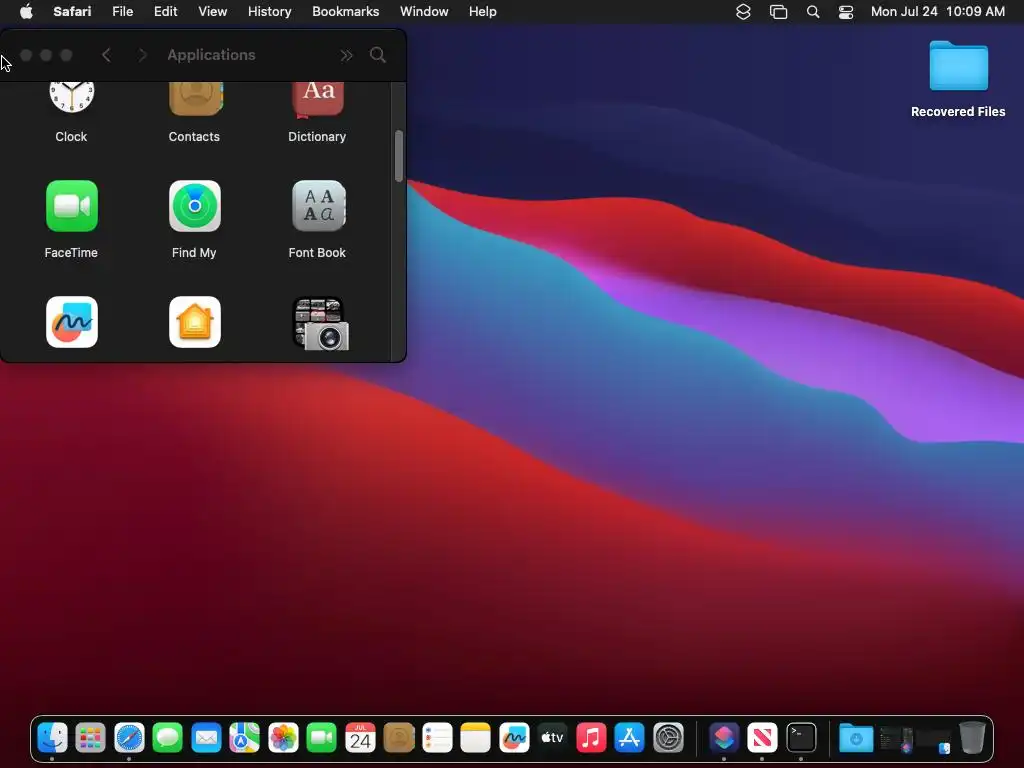Open the Image Capture app icon
1024x768 pixels.
pyautogui.click(x=320, y=323)
